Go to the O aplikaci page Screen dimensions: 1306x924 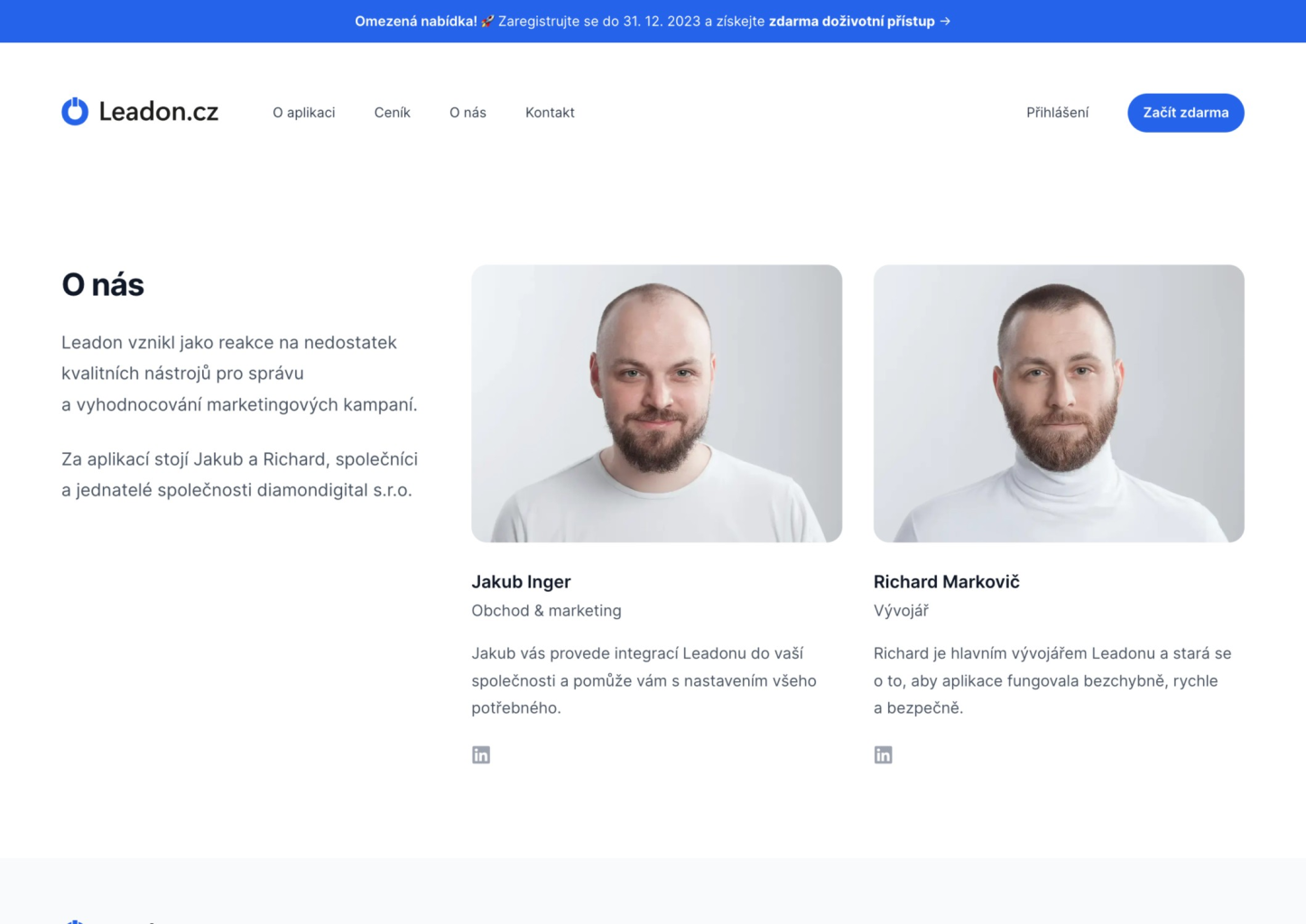[x=303, y=113]
